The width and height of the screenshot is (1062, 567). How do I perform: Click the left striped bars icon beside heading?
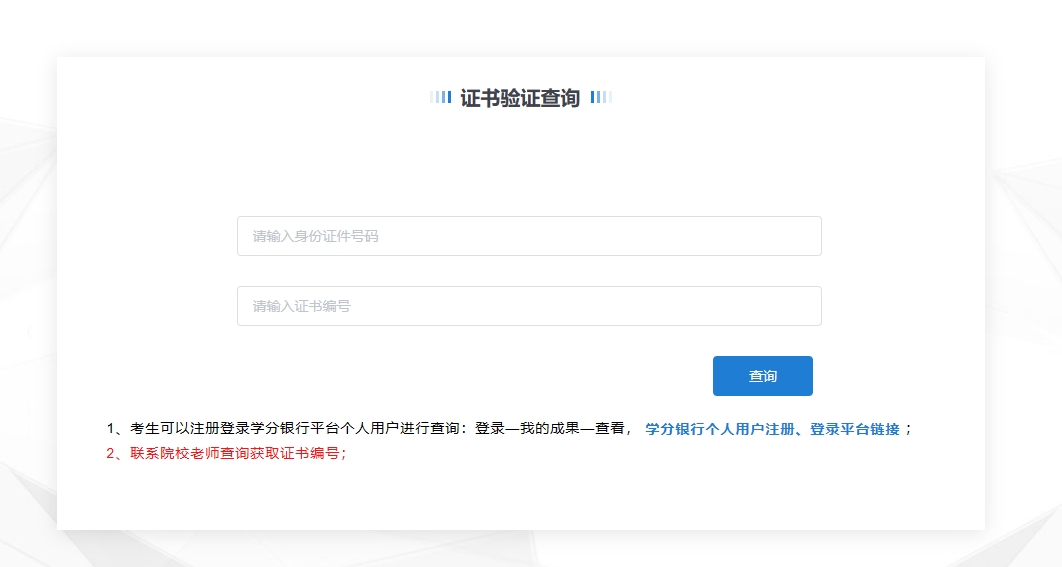440,97
